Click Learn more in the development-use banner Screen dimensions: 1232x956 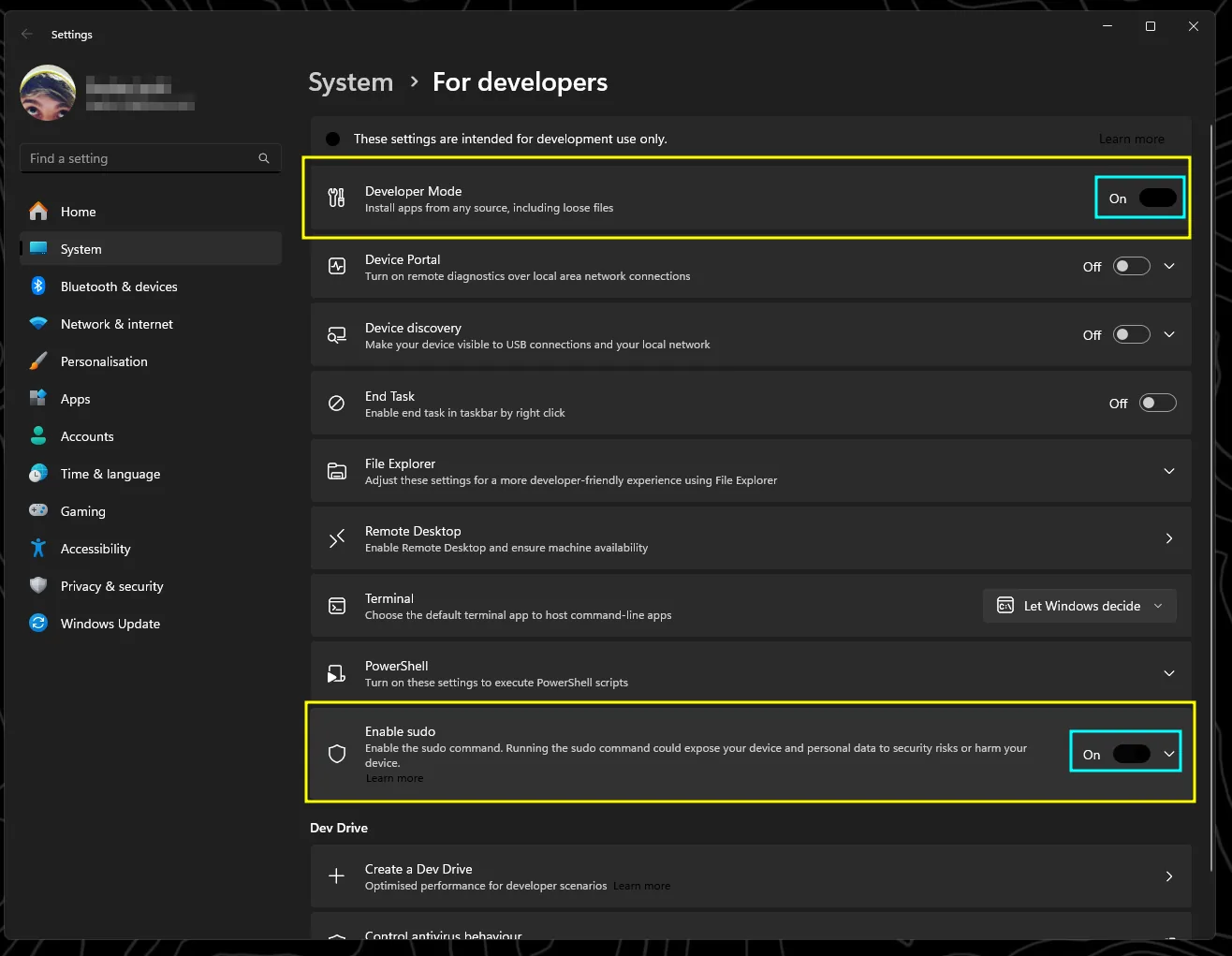coord(1131,139)
